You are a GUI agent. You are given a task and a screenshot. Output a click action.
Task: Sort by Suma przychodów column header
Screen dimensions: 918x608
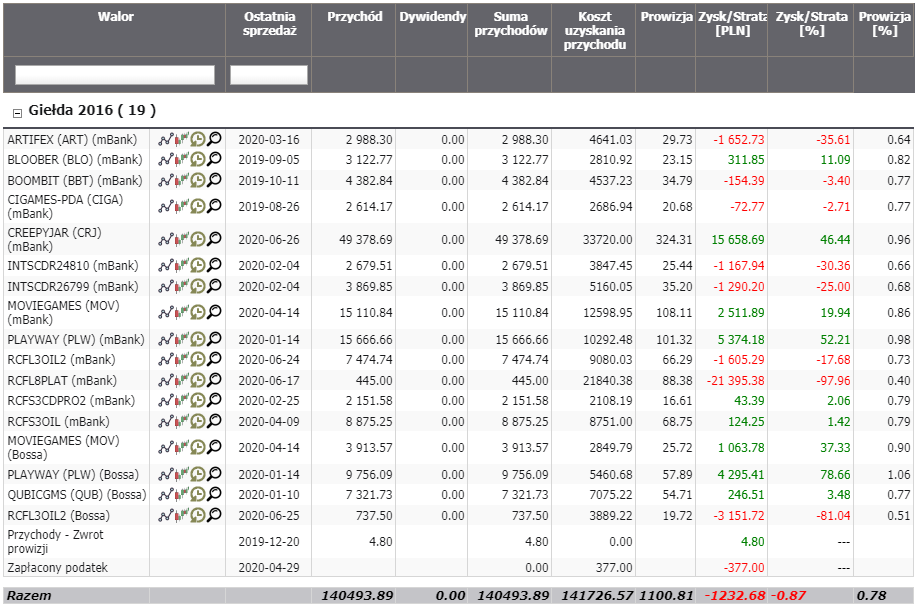(511, 23)
